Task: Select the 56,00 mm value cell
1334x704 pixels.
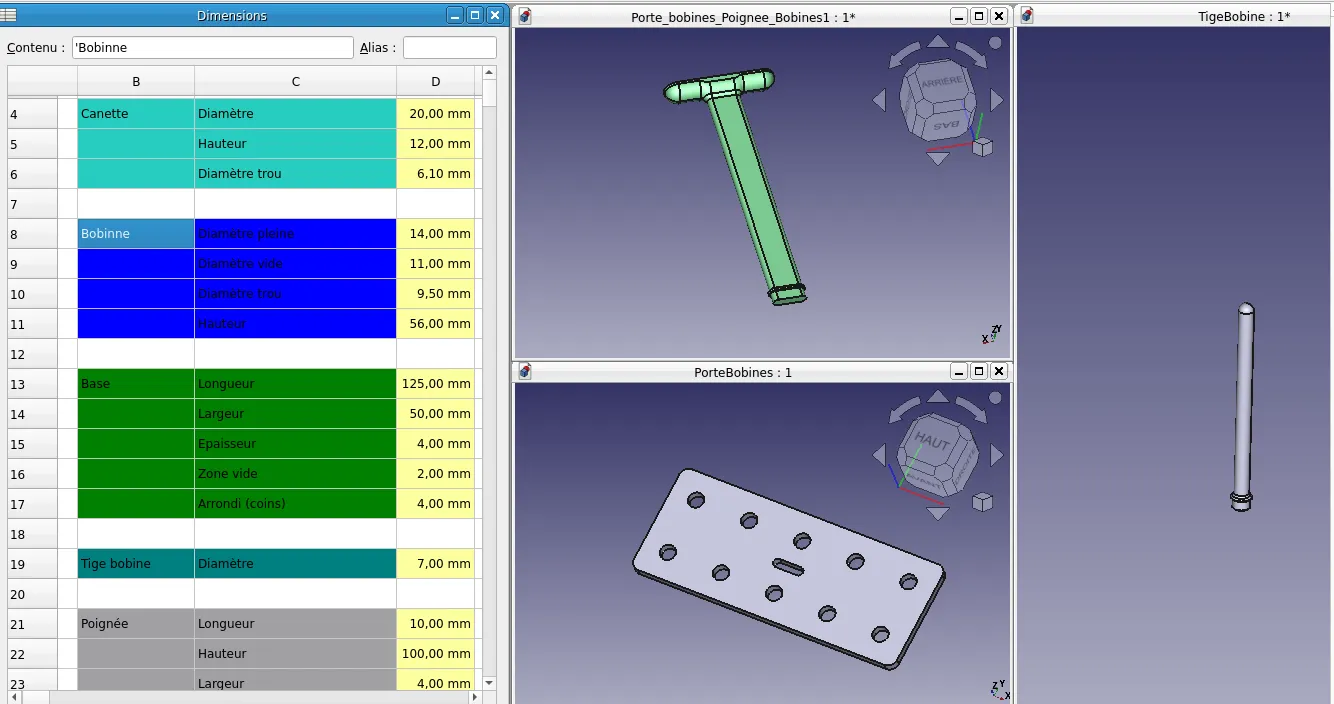Action: click(x=436, y=324)
